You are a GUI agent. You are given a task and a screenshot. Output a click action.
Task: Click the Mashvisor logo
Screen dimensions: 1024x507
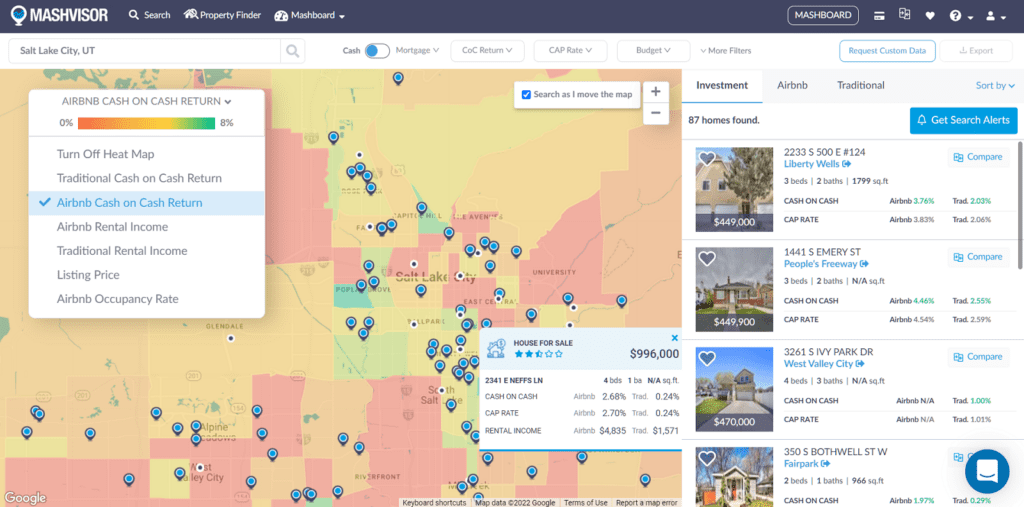[59, 15]
